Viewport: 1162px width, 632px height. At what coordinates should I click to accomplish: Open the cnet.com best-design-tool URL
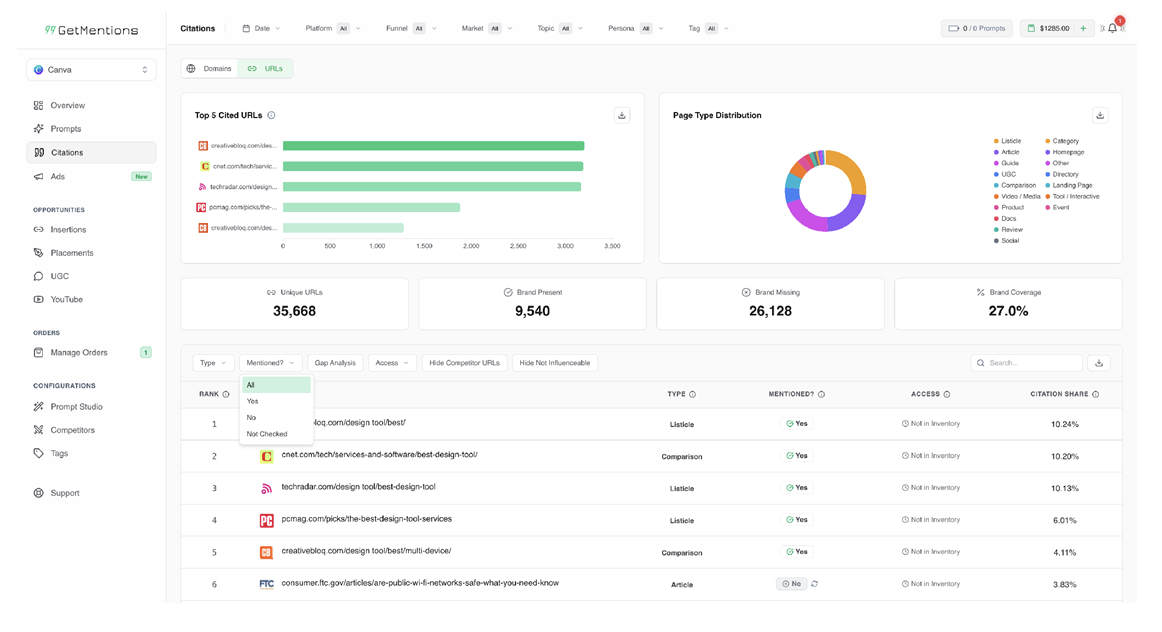tap(379, 455)
